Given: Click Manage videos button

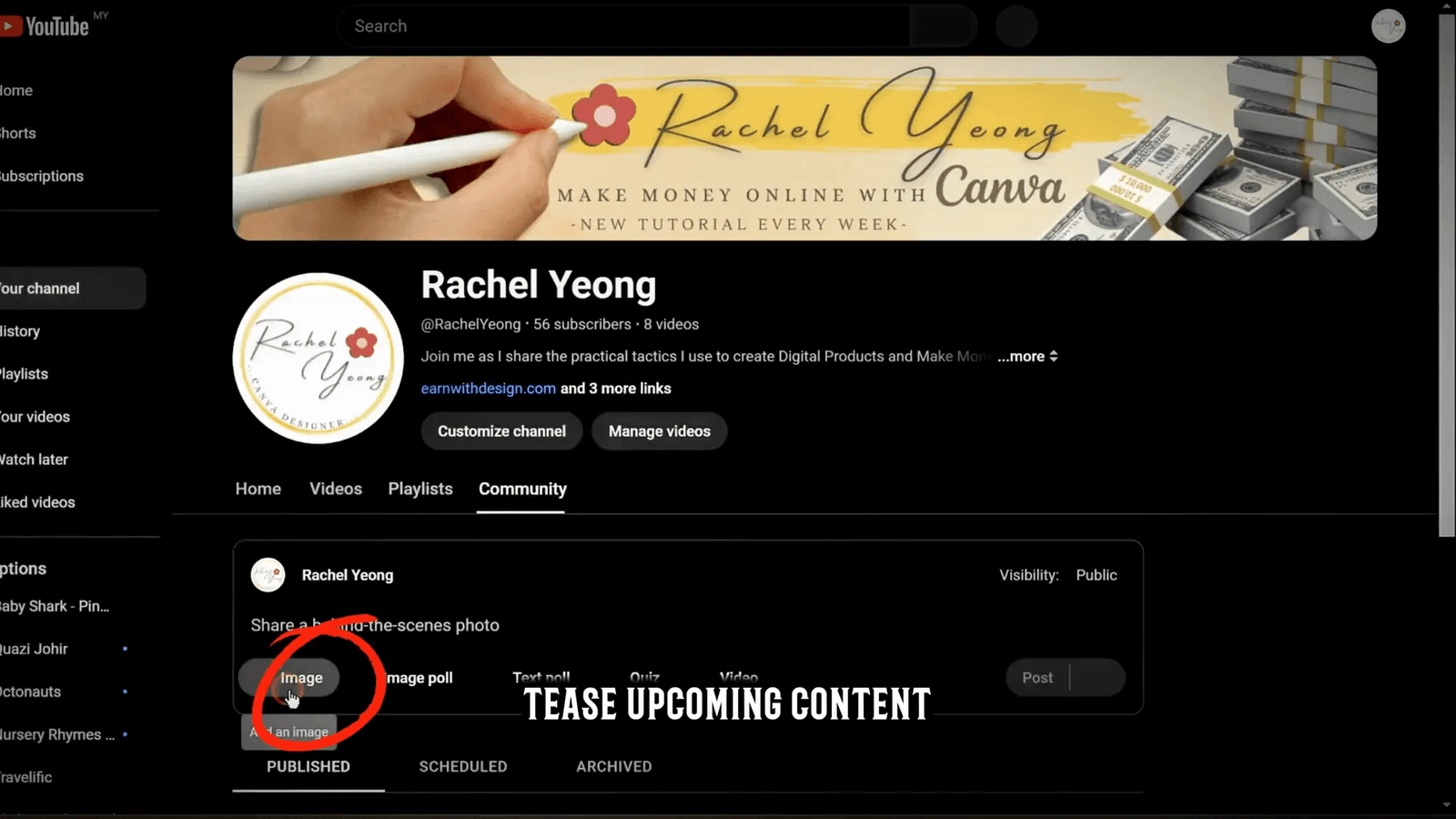Looking at the screenshot, I should (x=660, y=431).
